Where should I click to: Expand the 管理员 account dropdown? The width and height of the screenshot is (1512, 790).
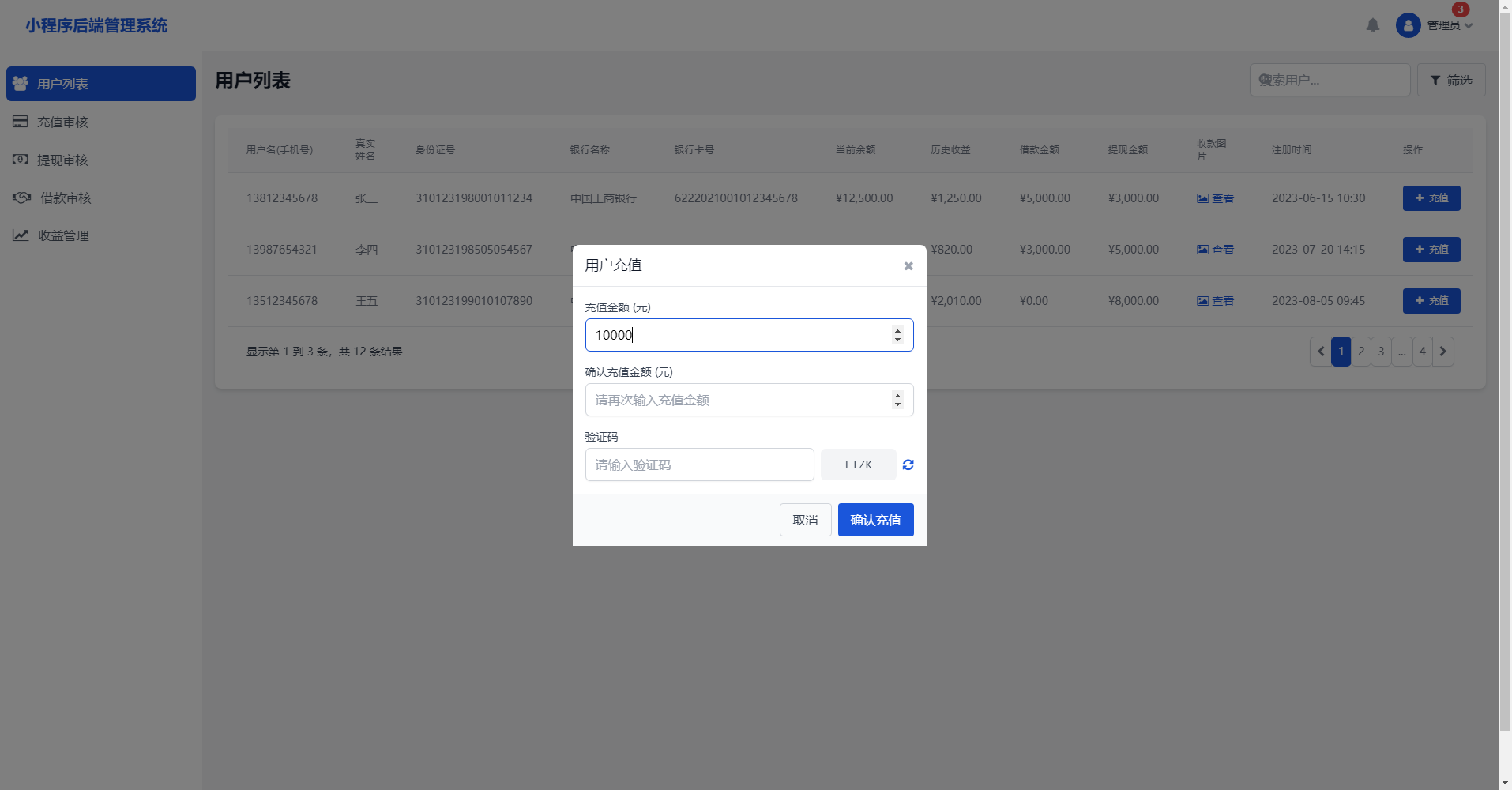[x=1450, y=25]
